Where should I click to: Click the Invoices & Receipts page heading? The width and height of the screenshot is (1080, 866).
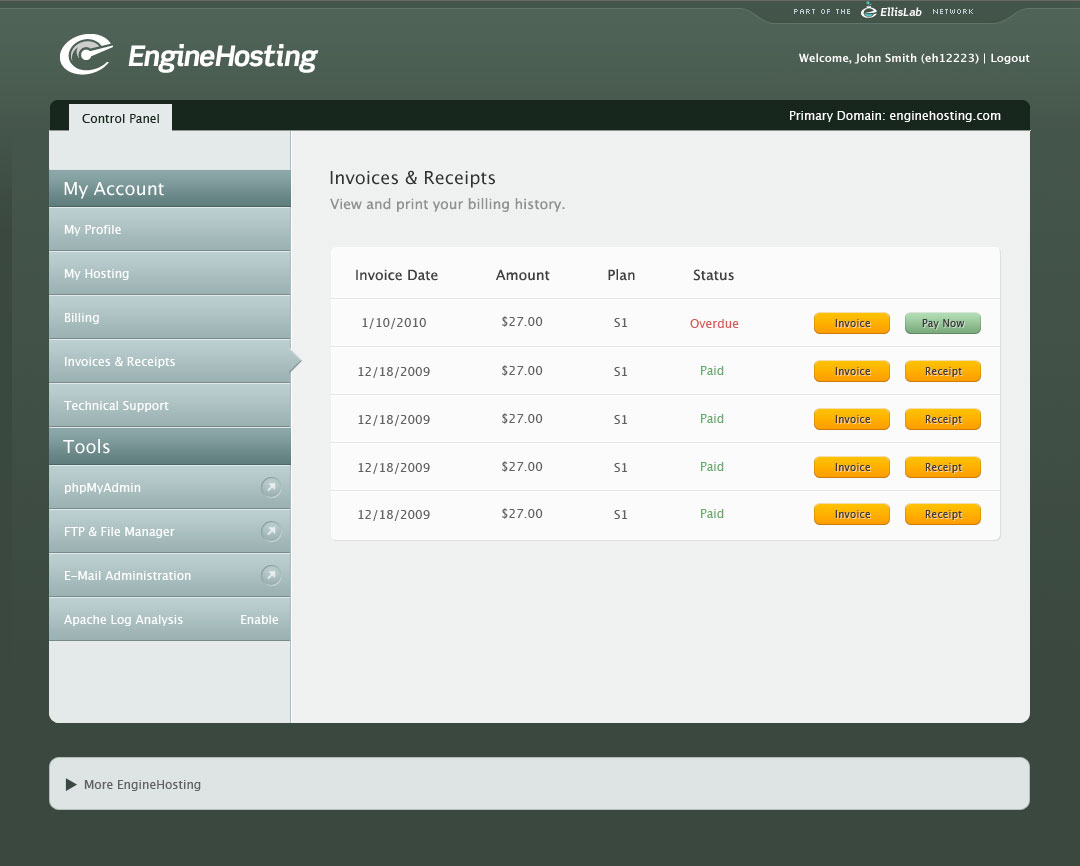412,178
